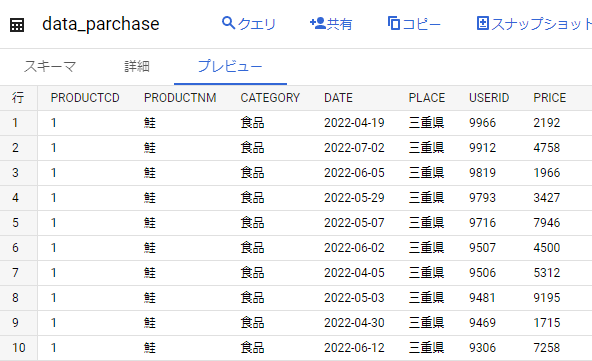This screenshot has width=592, height=361.
Task: Click the コピー text button
Action: (422, 24)
